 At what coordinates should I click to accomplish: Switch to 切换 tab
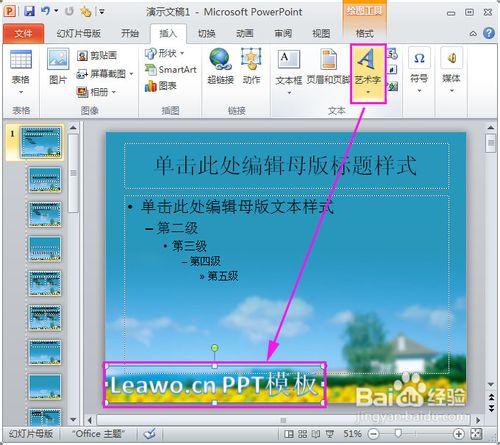207,34
